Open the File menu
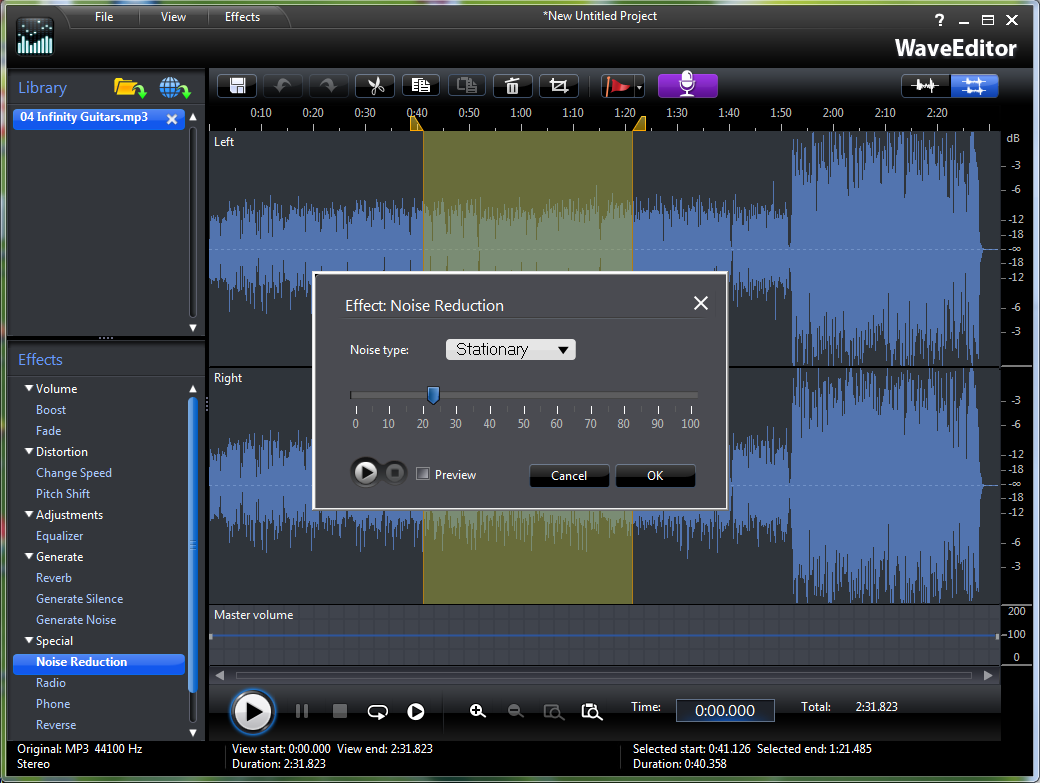Image resolution: width=1040 pixels, height=783 pixels. pos(104,17)
